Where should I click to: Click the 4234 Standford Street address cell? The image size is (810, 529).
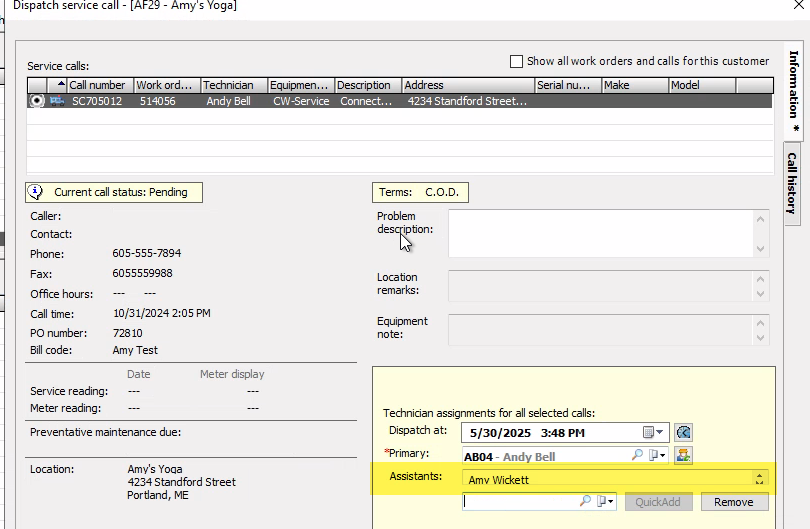coord(468,101)
